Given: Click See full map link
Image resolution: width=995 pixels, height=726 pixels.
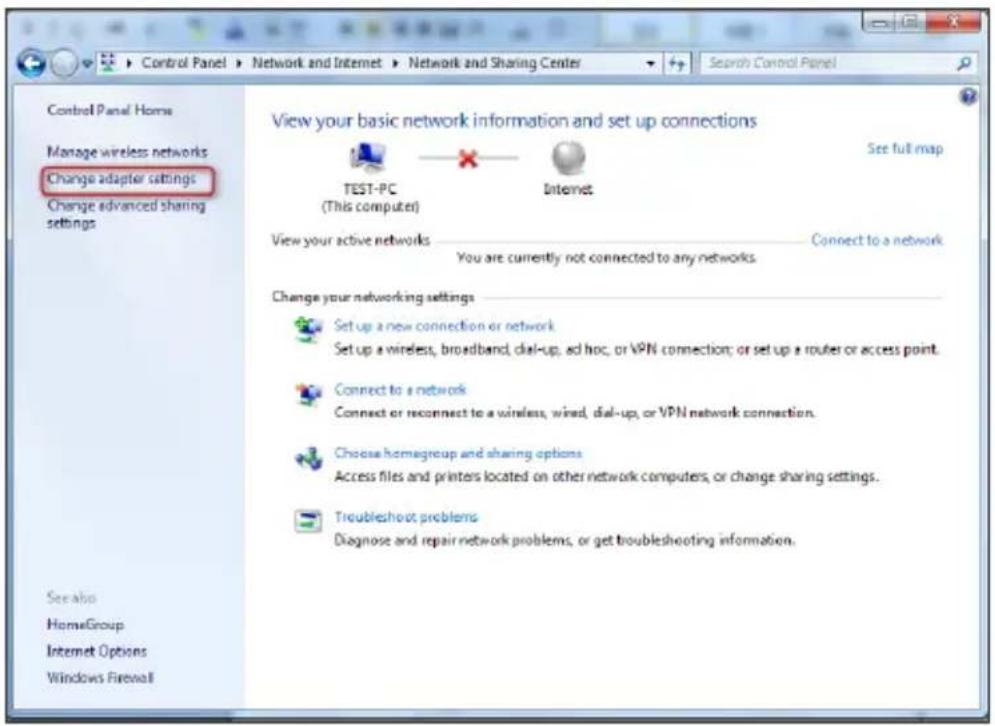Looking at the screenshot, I should tap(905, 148).
